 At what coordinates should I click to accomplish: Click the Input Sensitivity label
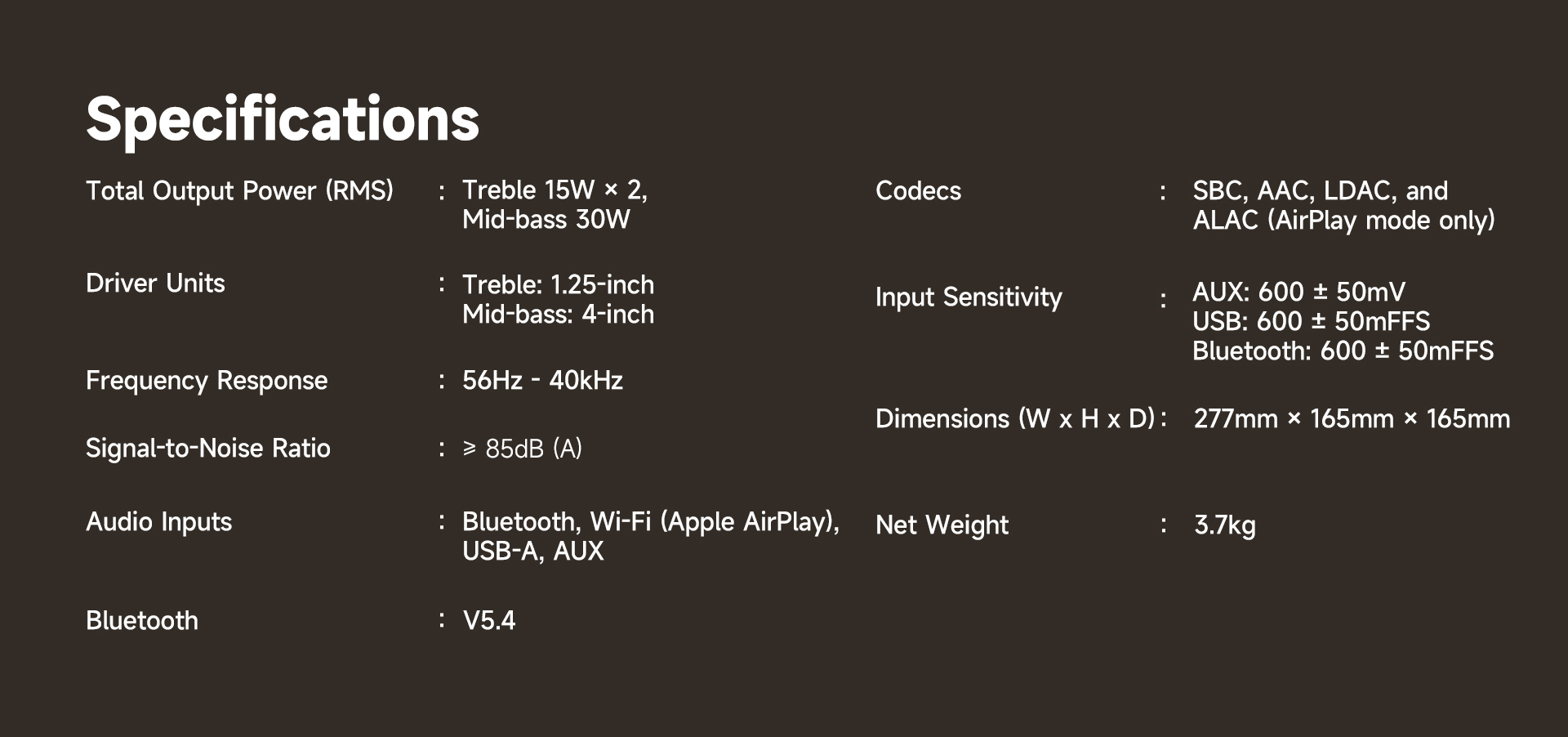[x=969, y=297]
